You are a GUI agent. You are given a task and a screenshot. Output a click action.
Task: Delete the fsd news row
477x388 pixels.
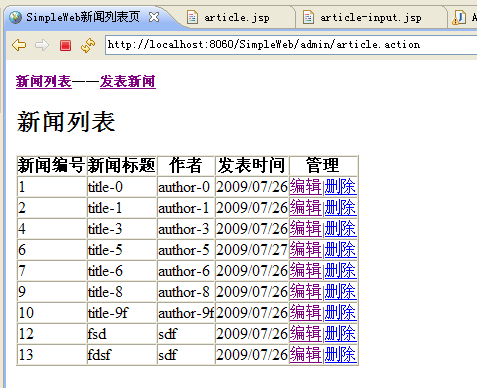pos(340,334)
